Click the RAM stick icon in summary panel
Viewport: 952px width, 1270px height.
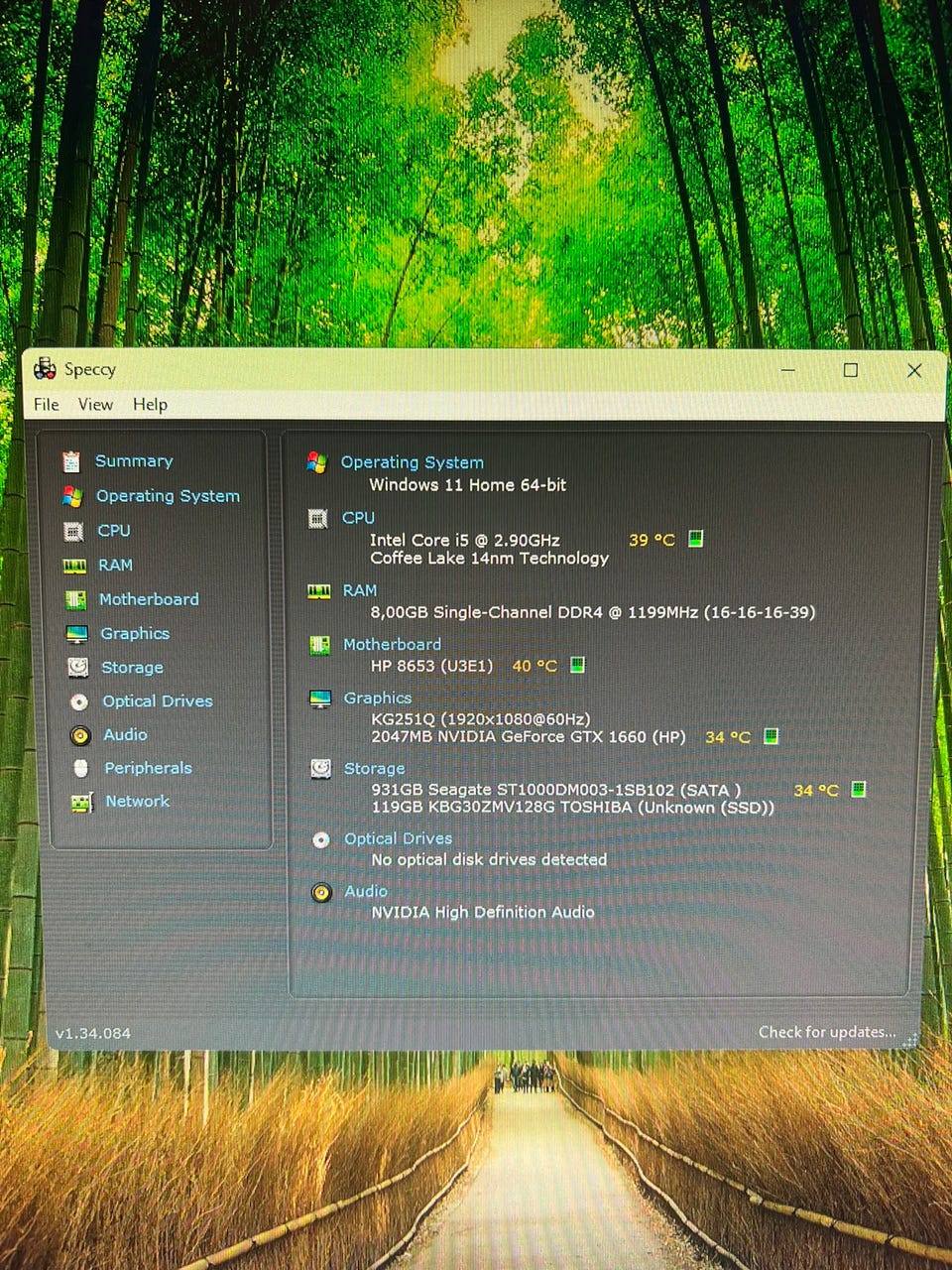click(x=318, y=591)
